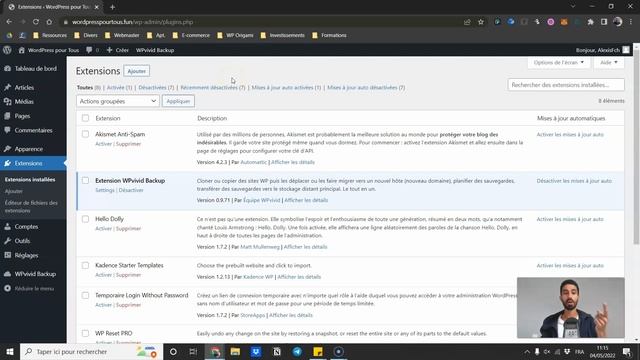Screen dimensions: 640x360
Task: Show details for Hello Dolly
Action: tap(305, 247)
